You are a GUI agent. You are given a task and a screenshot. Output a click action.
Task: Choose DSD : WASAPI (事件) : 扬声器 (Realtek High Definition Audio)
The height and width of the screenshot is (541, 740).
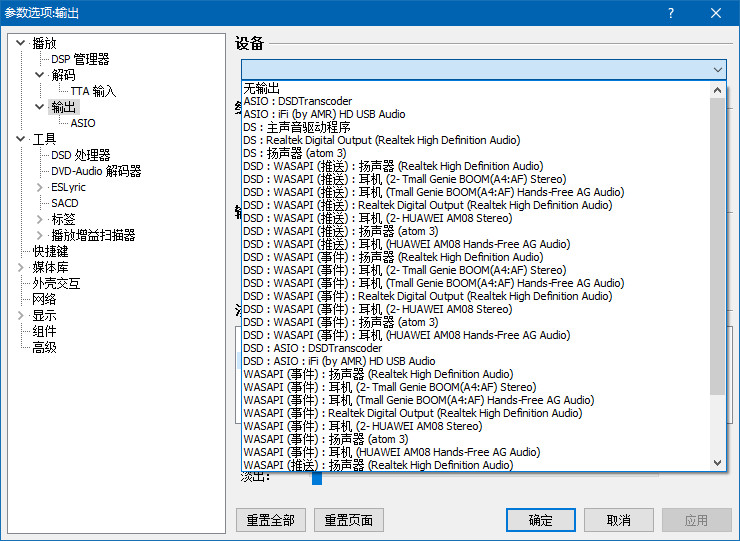(x=476, y=257)
